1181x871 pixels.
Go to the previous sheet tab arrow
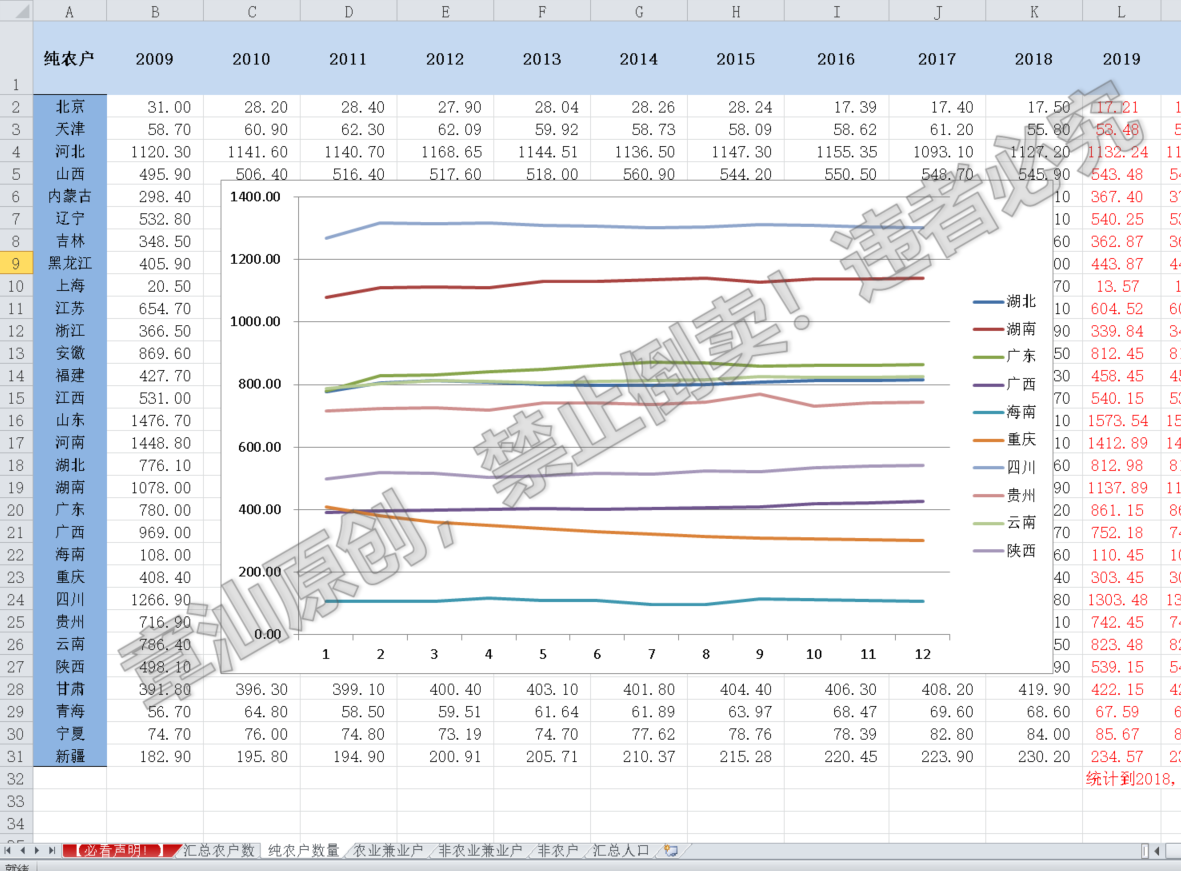tap(23, 851)
